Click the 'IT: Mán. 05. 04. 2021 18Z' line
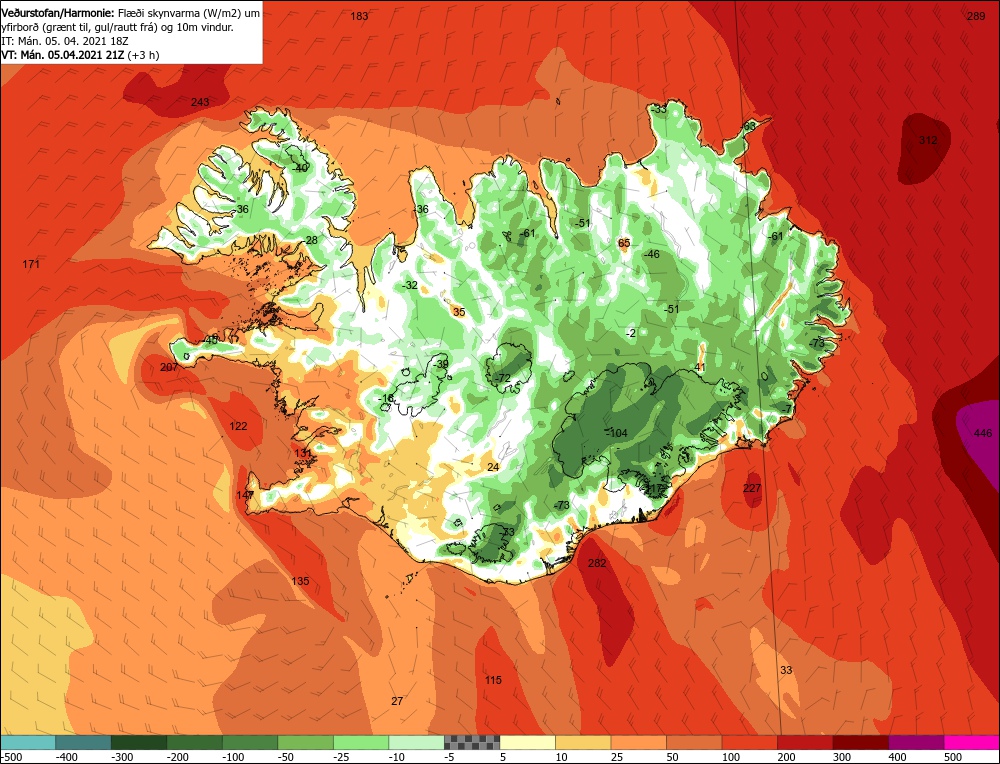Viewport: 1000px width, 764px height. click(x=65, y=41)
